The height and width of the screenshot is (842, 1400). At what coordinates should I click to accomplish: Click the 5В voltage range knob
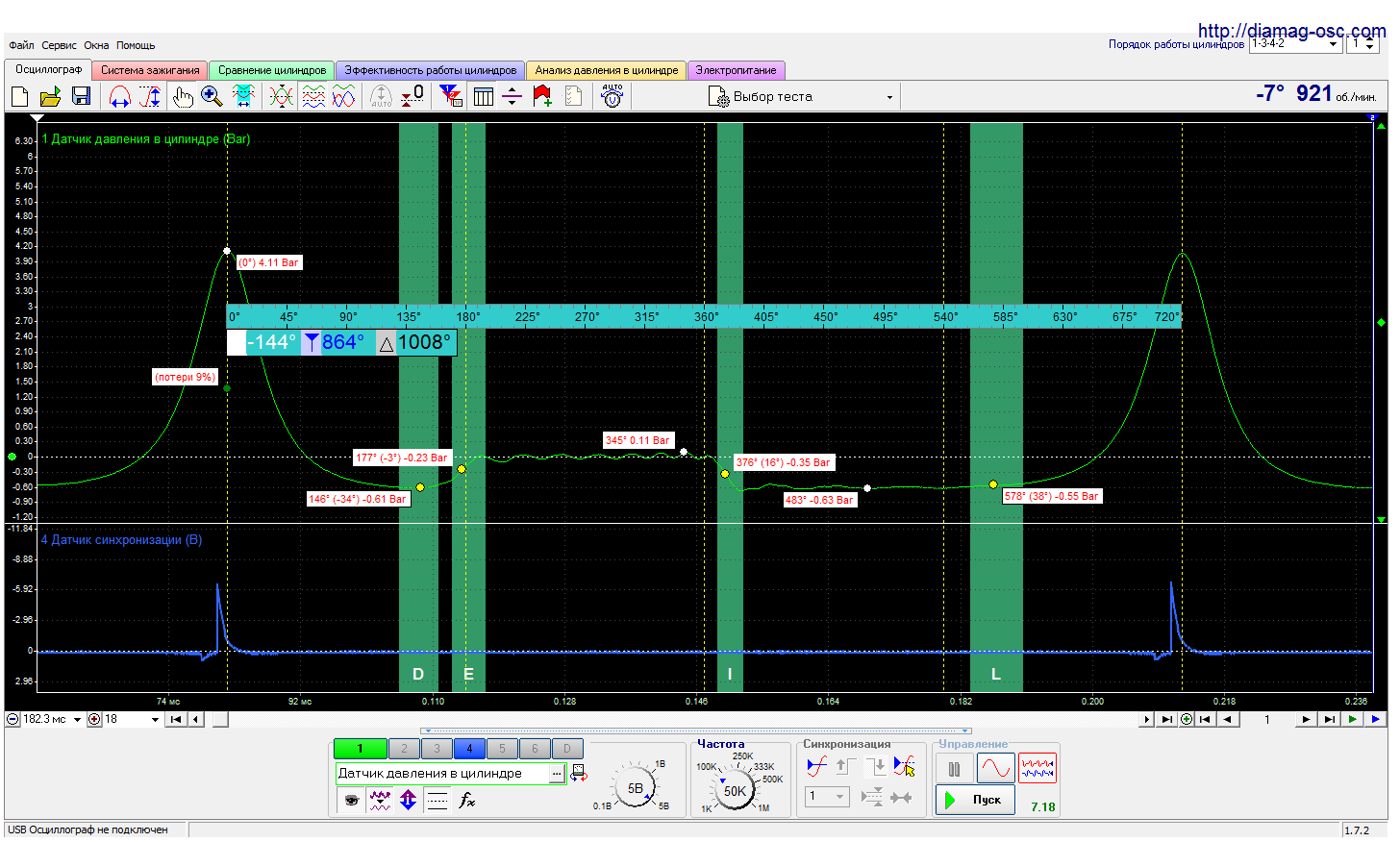pos(636,788)
